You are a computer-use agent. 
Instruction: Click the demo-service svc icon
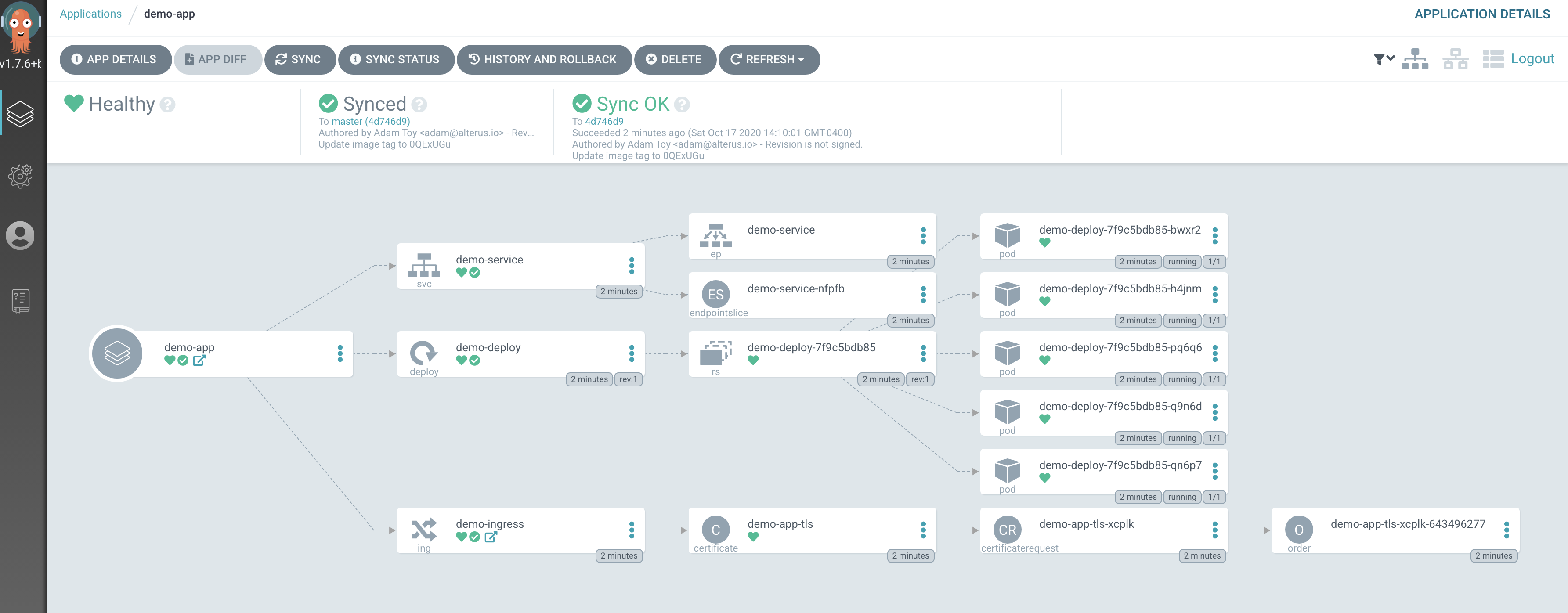424,265
